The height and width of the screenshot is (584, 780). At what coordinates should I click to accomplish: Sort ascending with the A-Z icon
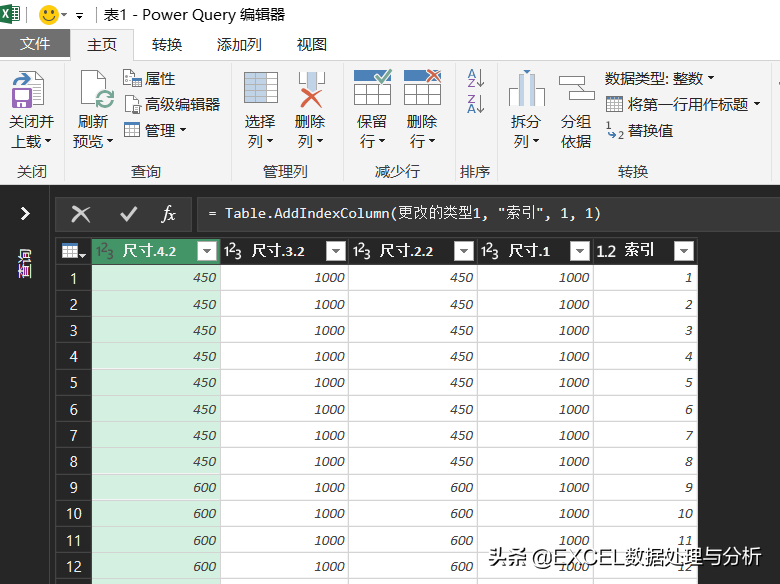pyautogui.click(x=476, y=78)
